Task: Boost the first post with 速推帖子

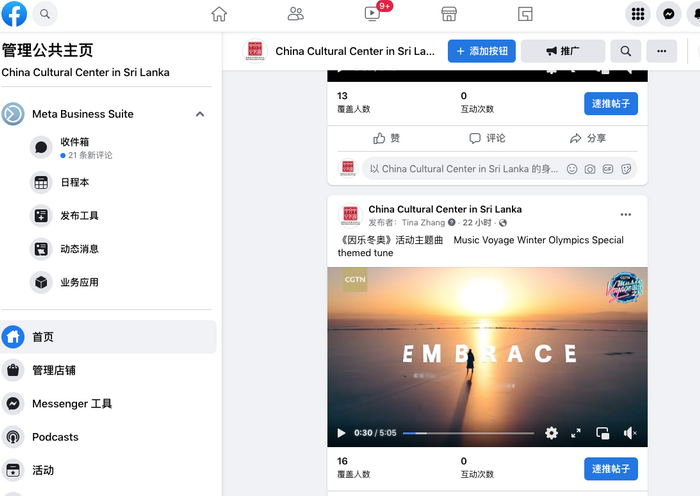Action: click(611, 104)
